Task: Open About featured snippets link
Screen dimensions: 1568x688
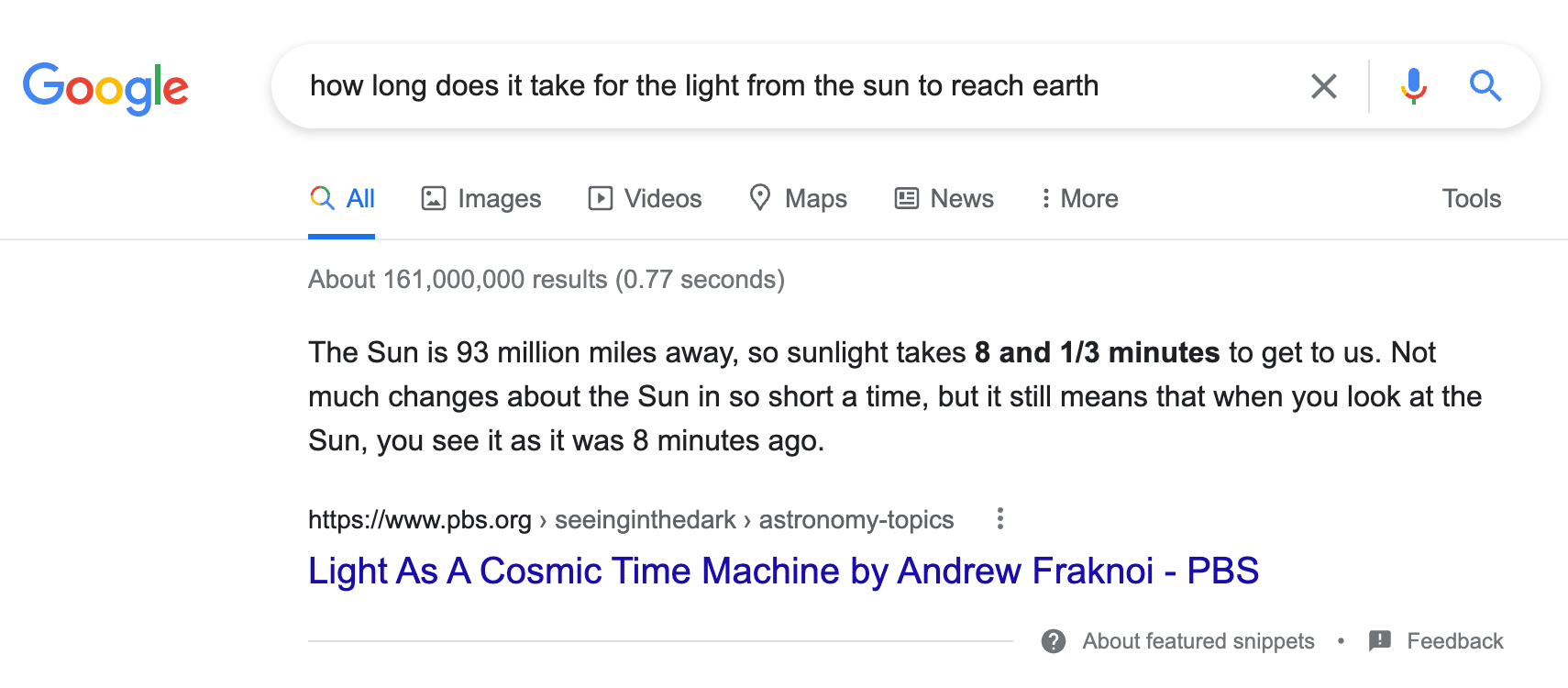Action: tap(1198, 641)
